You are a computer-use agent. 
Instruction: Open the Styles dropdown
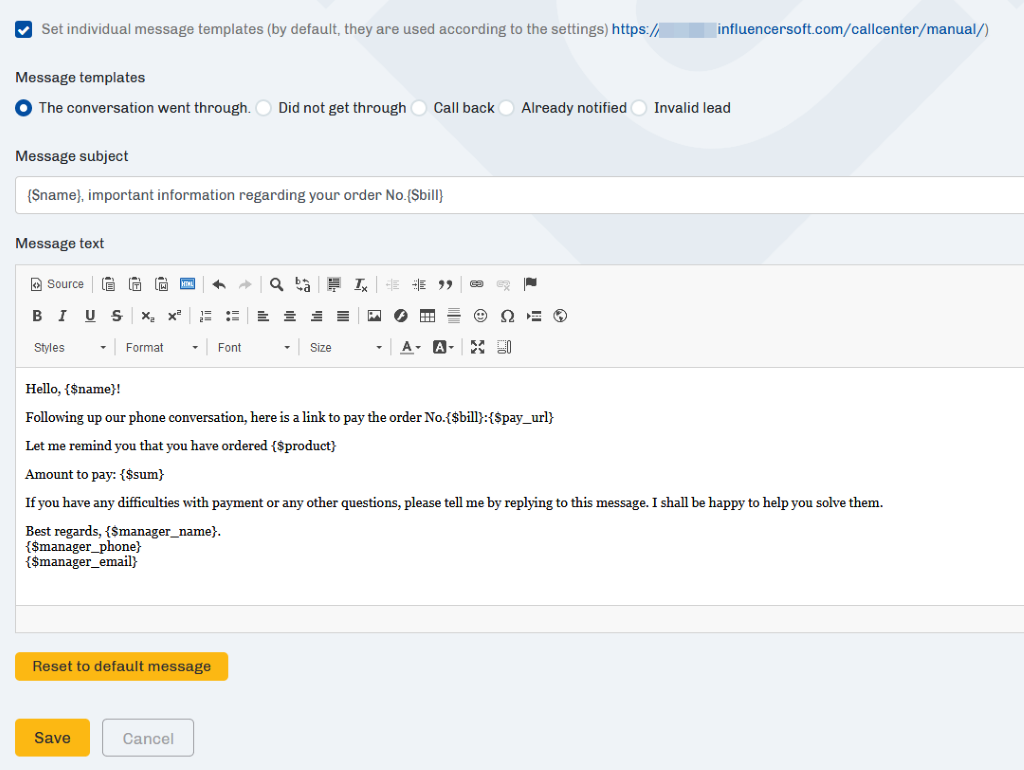(69, 347)
